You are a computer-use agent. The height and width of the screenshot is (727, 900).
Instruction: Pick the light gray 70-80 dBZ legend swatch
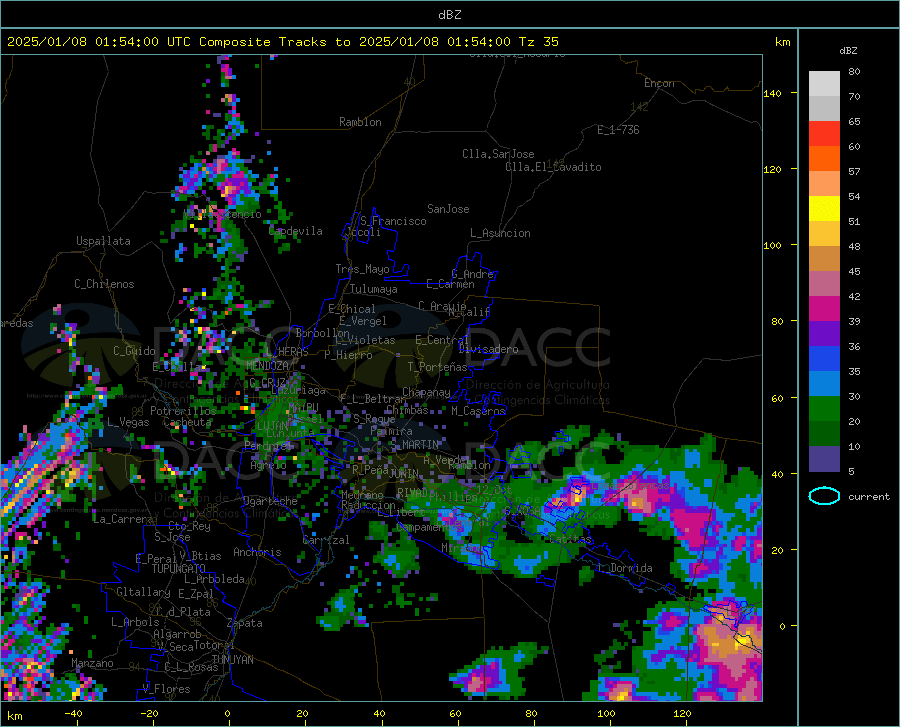pos(824,84)
